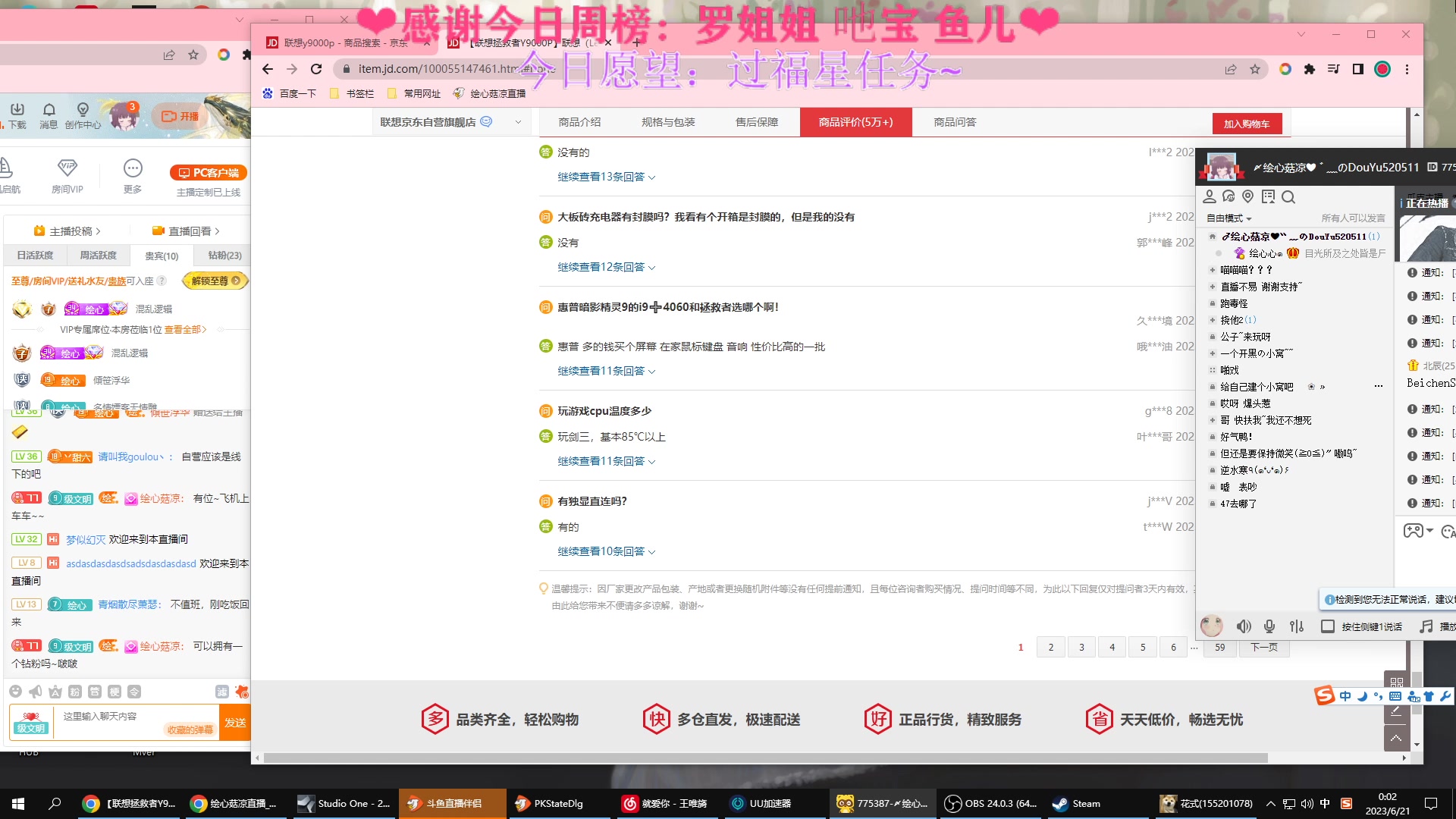The height and width of the screenshot is (819, 1456).
Task: Open Windows taskbar search
Action: pyautogui.click(x=55, y=804)
